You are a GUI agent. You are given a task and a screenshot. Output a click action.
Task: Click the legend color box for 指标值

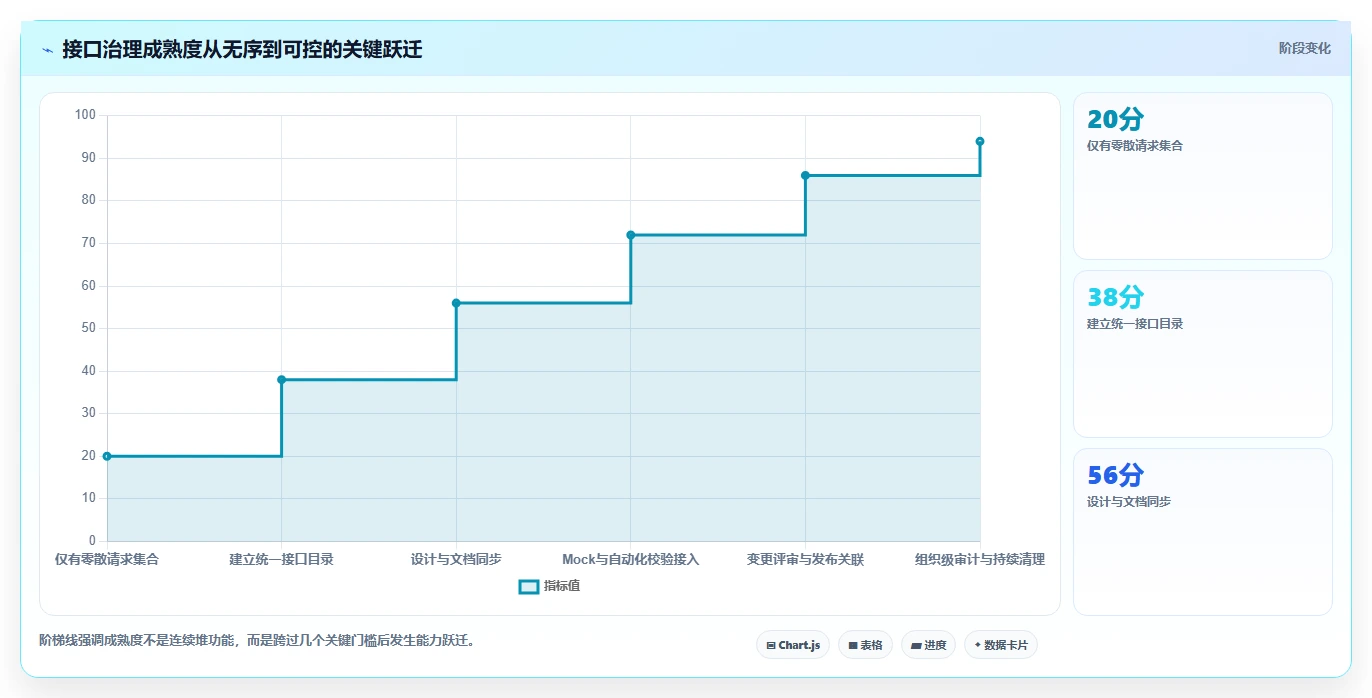point(529,586)
